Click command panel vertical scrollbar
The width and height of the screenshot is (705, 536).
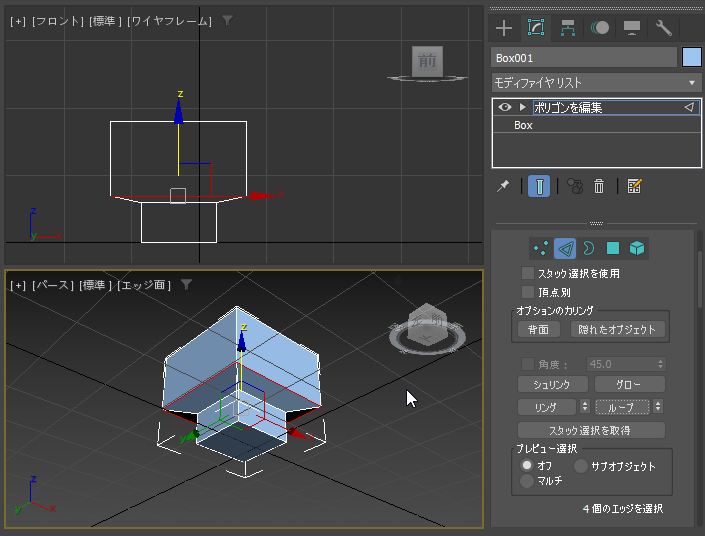coord(701,279)
